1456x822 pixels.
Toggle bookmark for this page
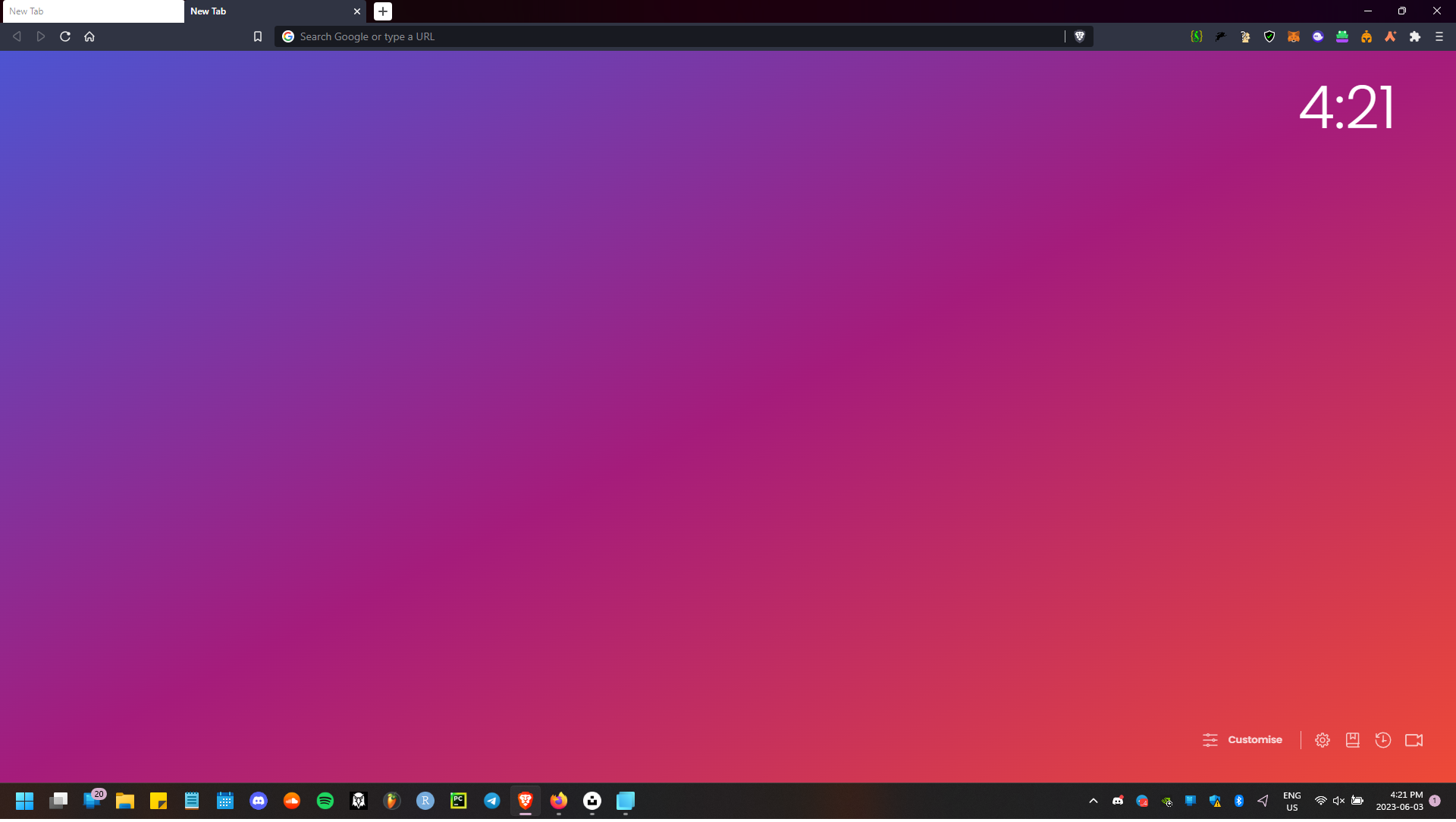258,36
